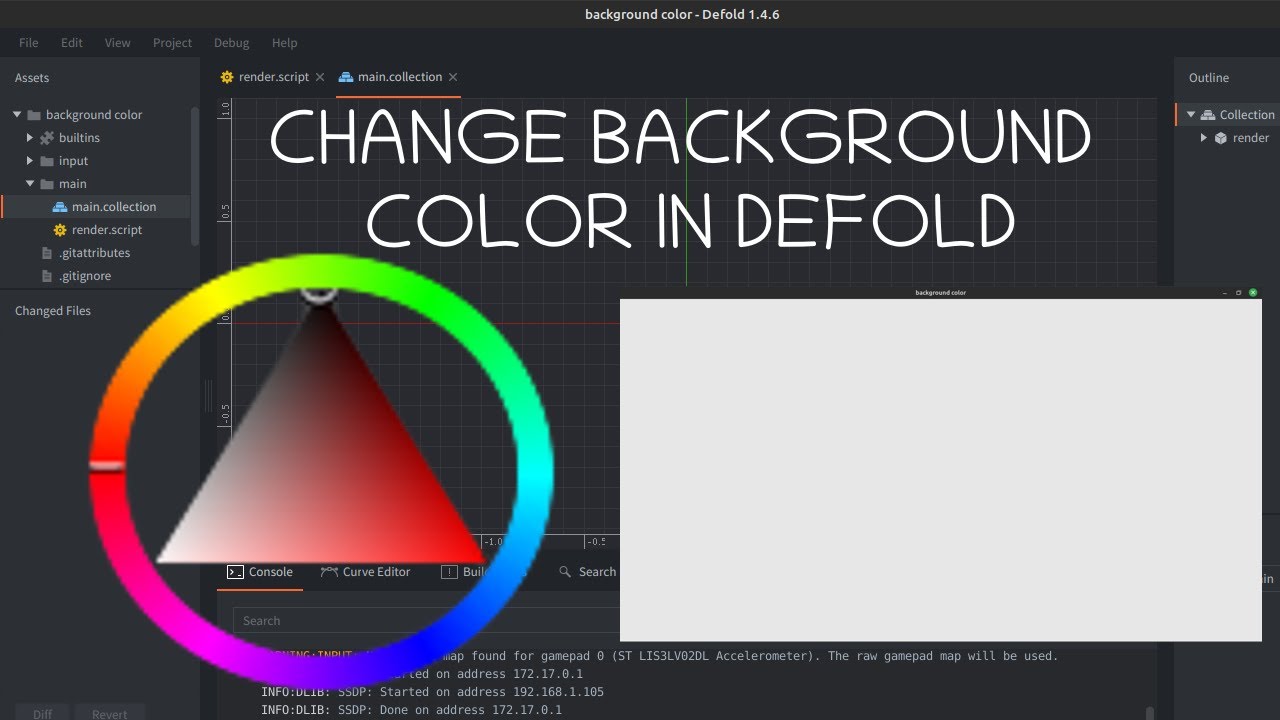Close the render.script tab
This screenshot has width=1280, height=720.
pyautogui.click(x=320, y=77)
